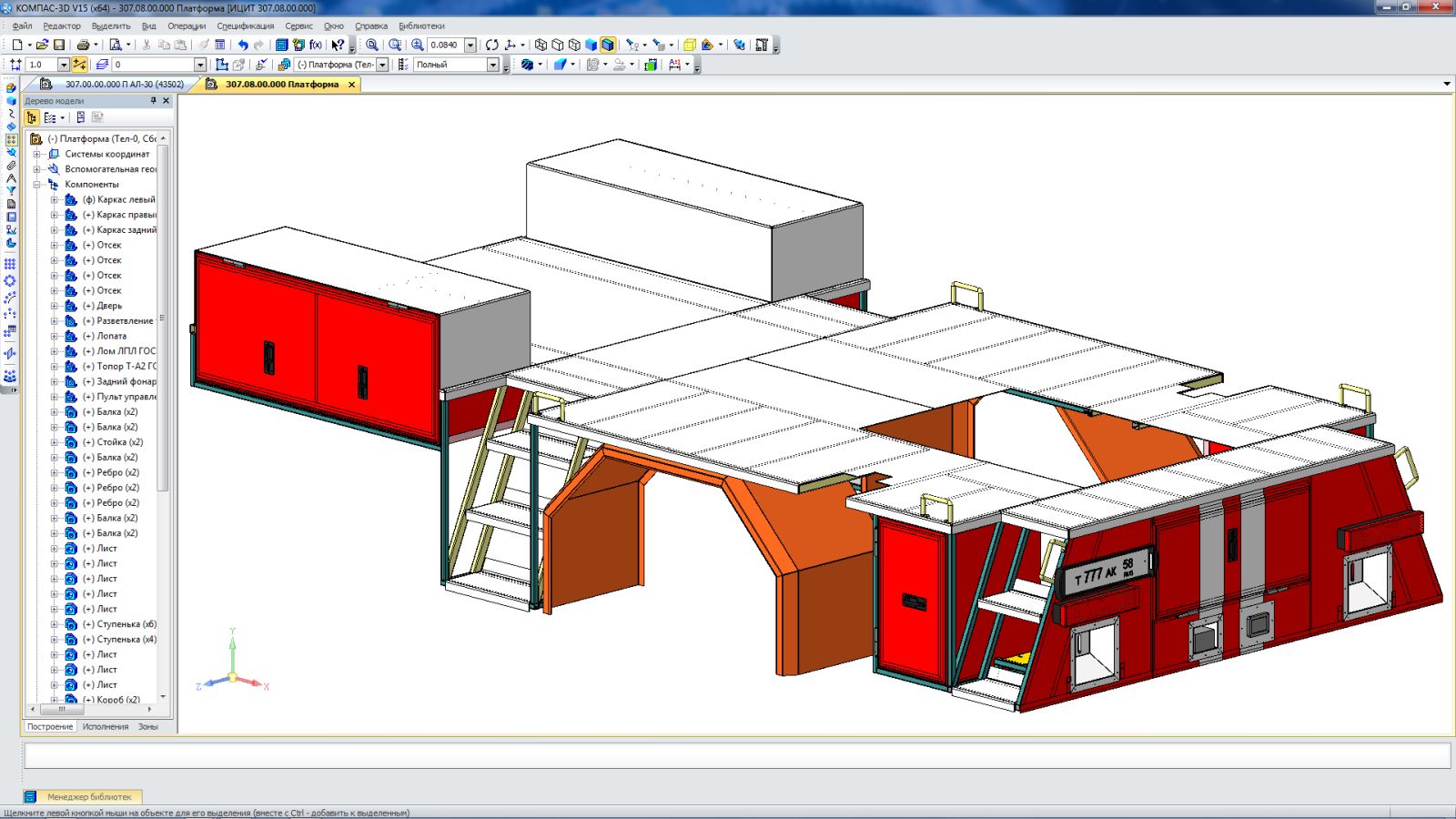The height and width of the screenshot is (819, 1456).
Task: Collapse the Компоненты tree node
Action: (37, 185)
